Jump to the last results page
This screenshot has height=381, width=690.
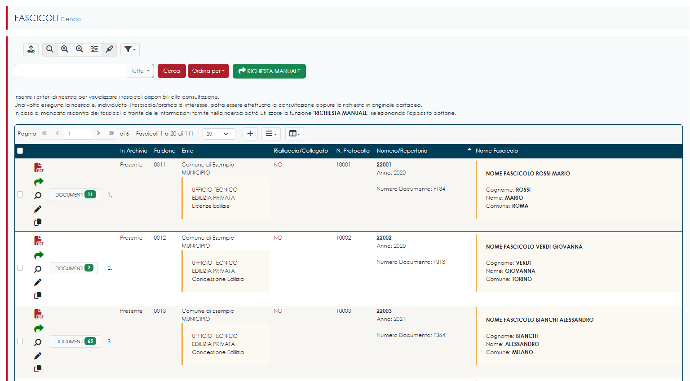coord(111,133)
